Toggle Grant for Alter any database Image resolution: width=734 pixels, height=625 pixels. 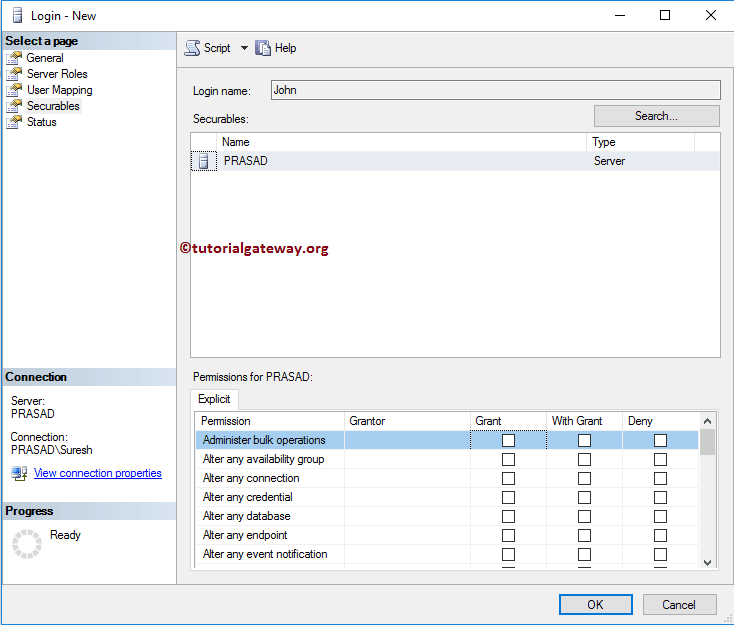pyautogui.click(x=508, y=516)
